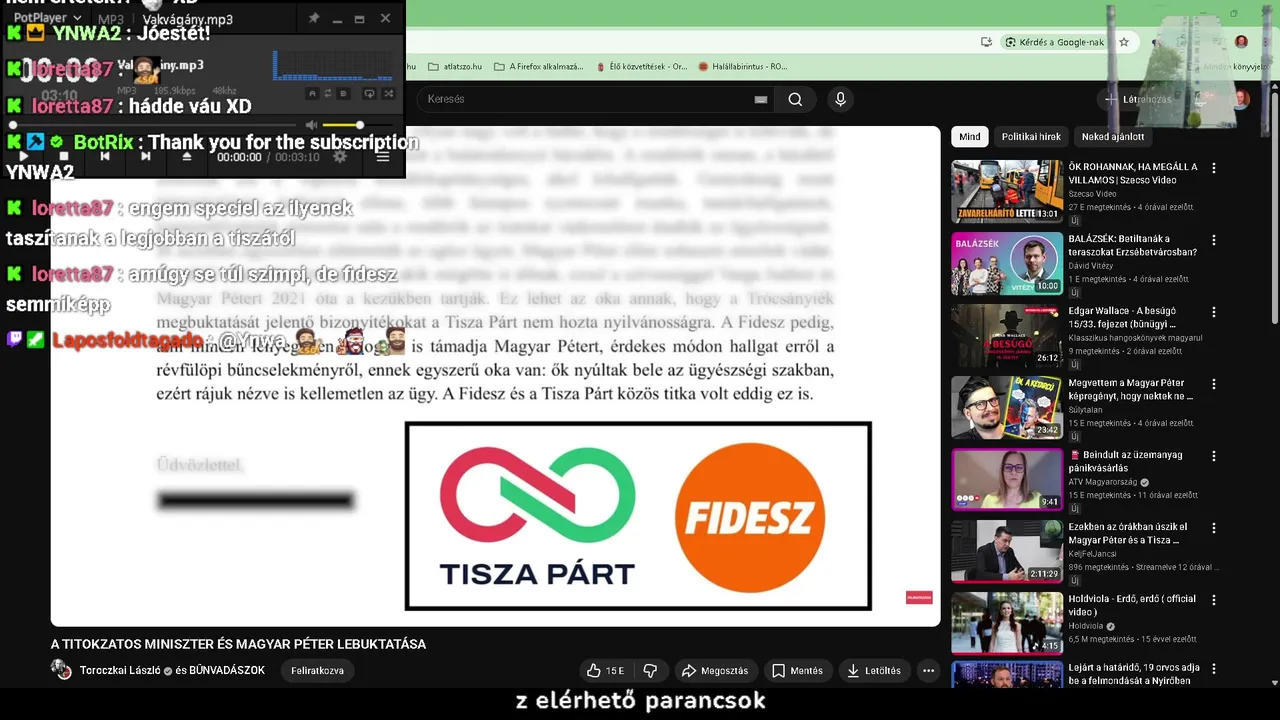The image size is (1280, 720).
Task: Open ŐK ROHANNAK, HA MEGÁLL A VILLAMOS thumbnail
Action: [1007, 191]
